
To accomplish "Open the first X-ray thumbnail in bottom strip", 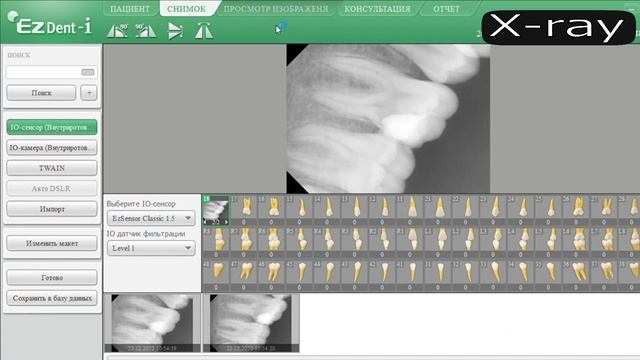I will [152, 323].
